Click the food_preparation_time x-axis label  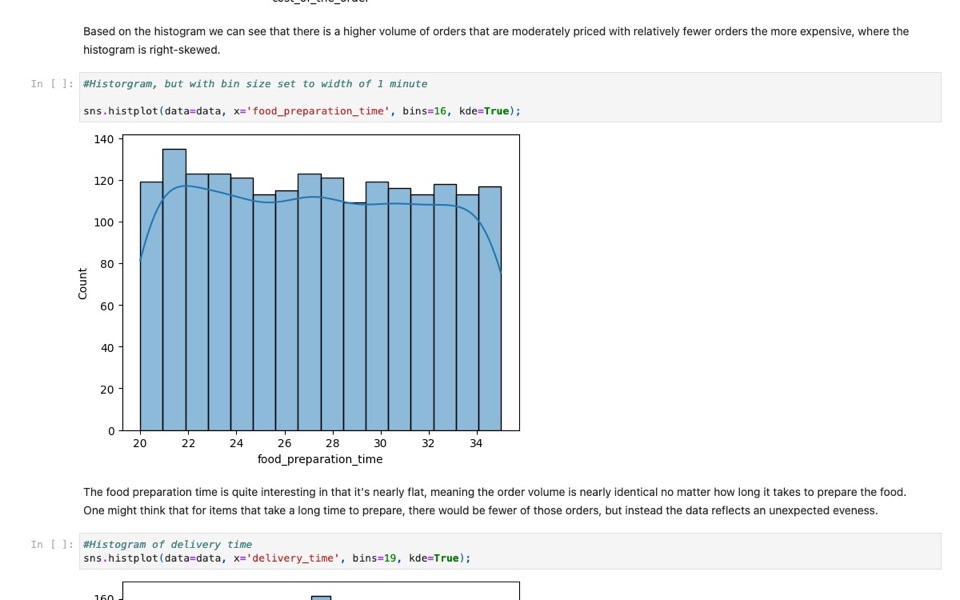(x=320, y=459)
